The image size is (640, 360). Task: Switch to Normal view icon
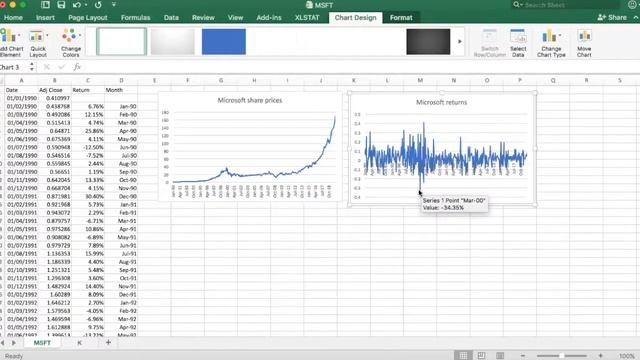(x=463, y=356)
